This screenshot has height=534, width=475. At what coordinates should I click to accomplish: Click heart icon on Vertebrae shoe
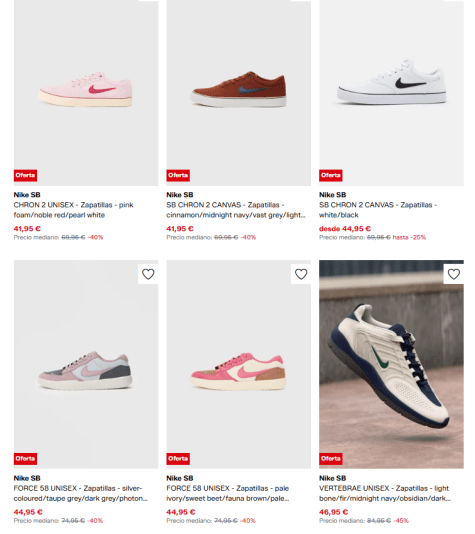[x=454, y=274]
